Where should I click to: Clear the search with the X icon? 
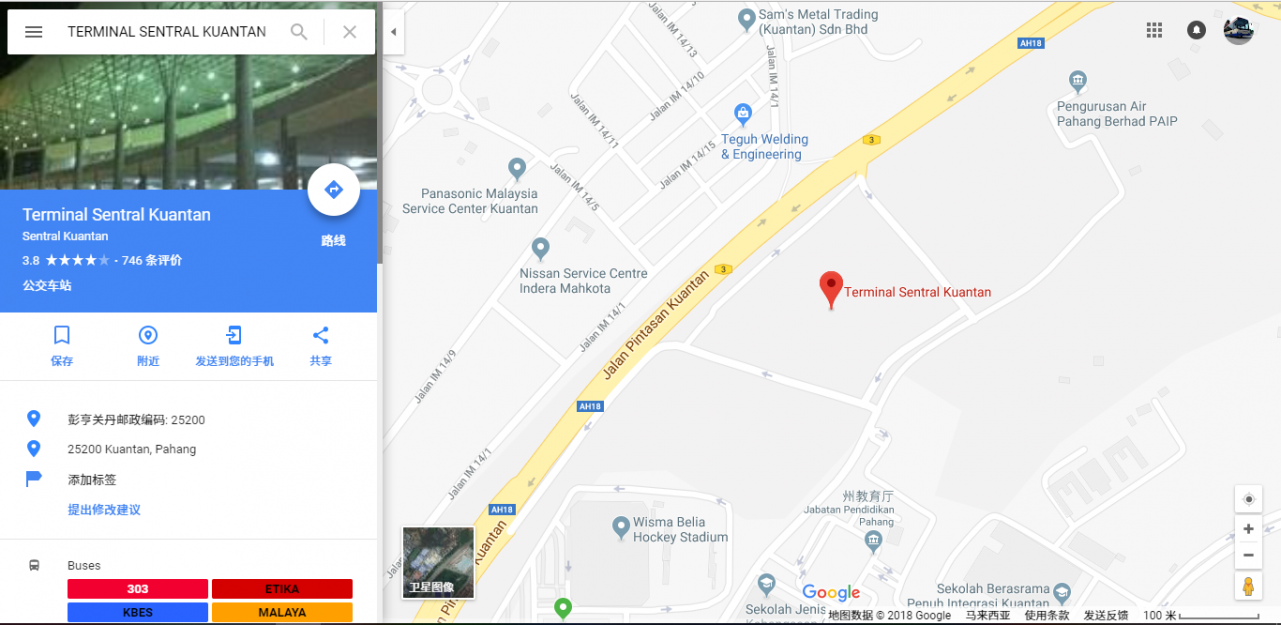click(x=349, y=32)
